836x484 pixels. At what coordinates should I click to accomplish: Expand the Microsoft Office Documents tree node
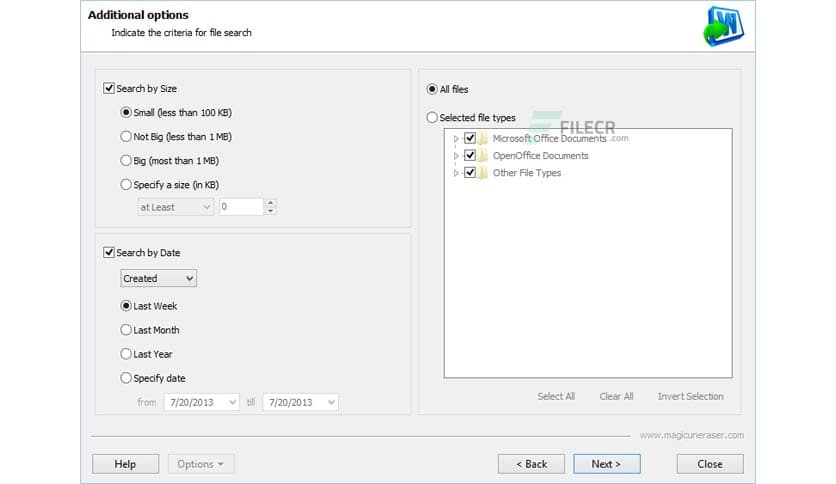456,139
